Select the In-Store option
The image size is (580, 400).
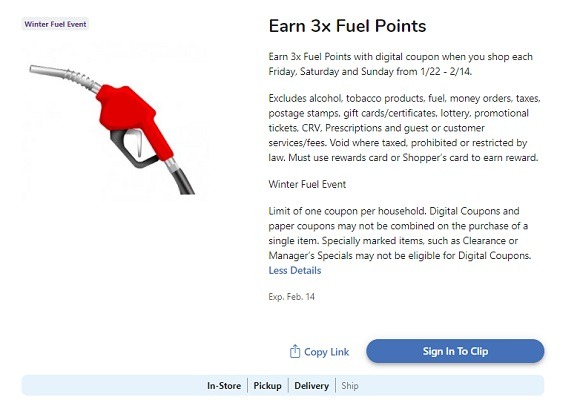[x=224, y=386]
